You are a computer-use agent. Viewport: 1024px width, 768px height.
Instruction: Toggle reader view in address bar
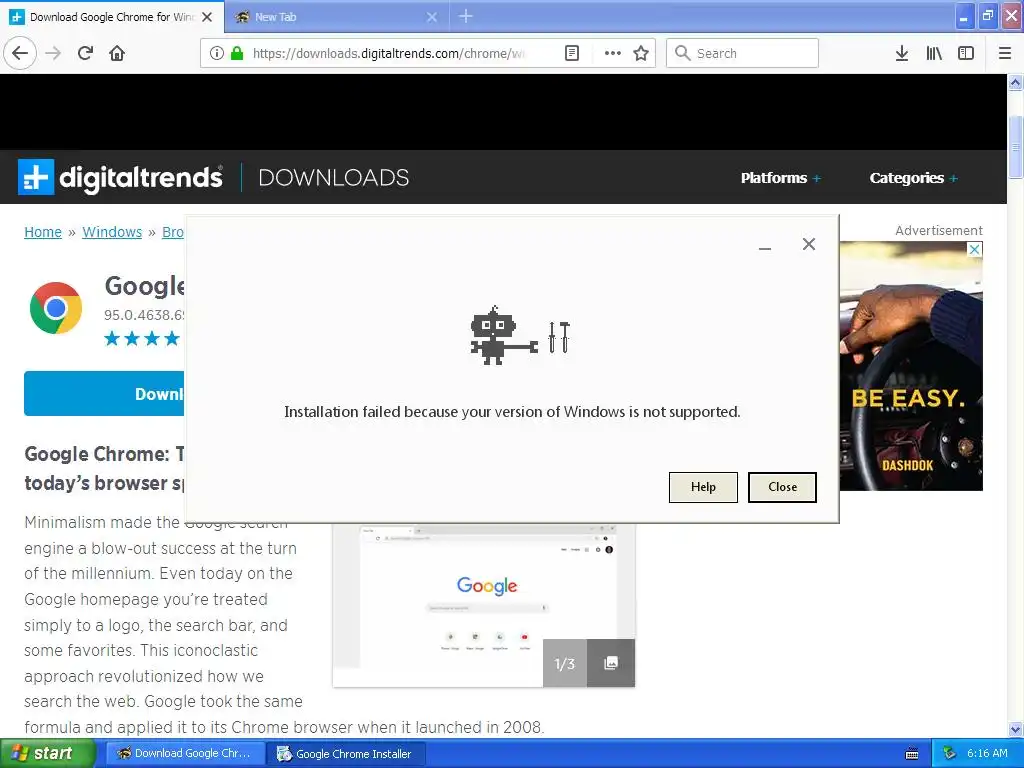[x=572, y=53]
